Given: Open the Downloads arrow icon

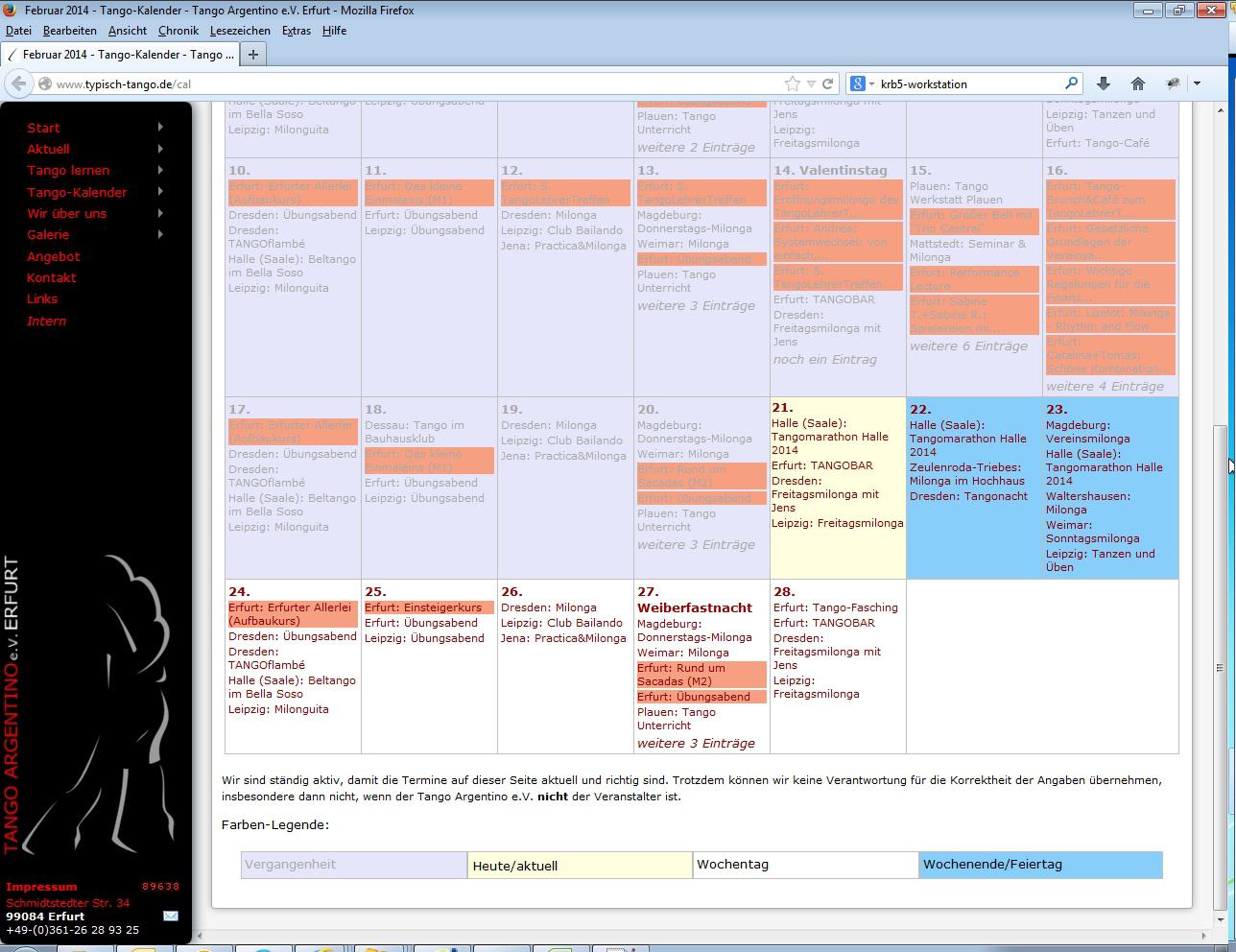Looking at the screenshot, I should pos(1104,83).
